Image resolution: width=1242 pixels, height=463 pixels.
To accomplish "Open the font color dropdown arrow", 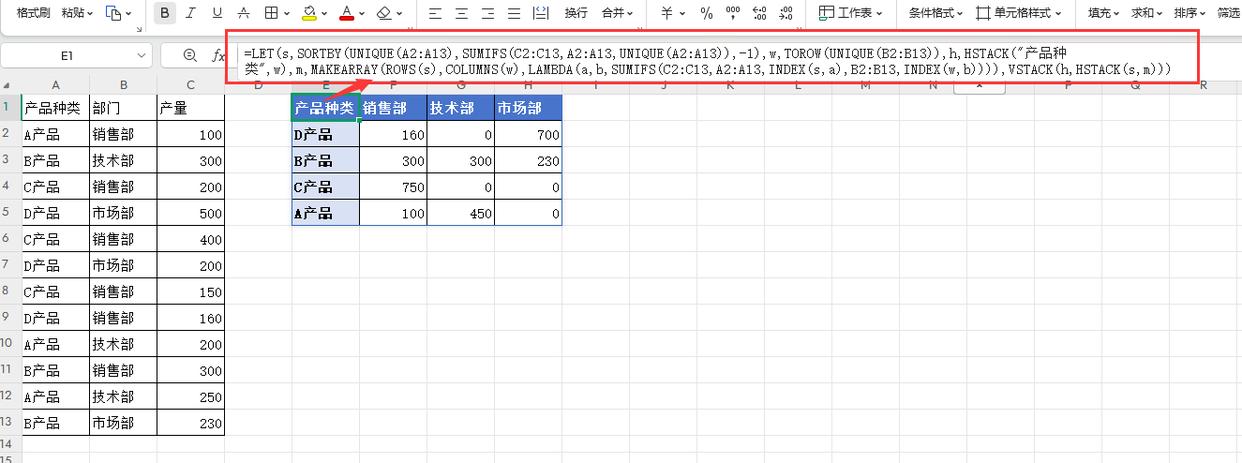I will pyautogui.click(x=363, y=14).
